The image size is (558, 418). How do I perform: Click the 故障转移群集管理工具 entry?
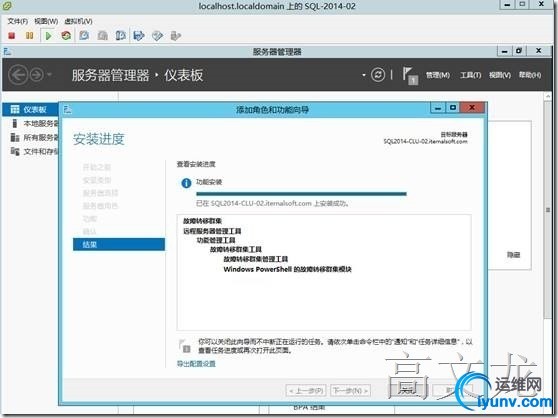click(x=256, y=259)
